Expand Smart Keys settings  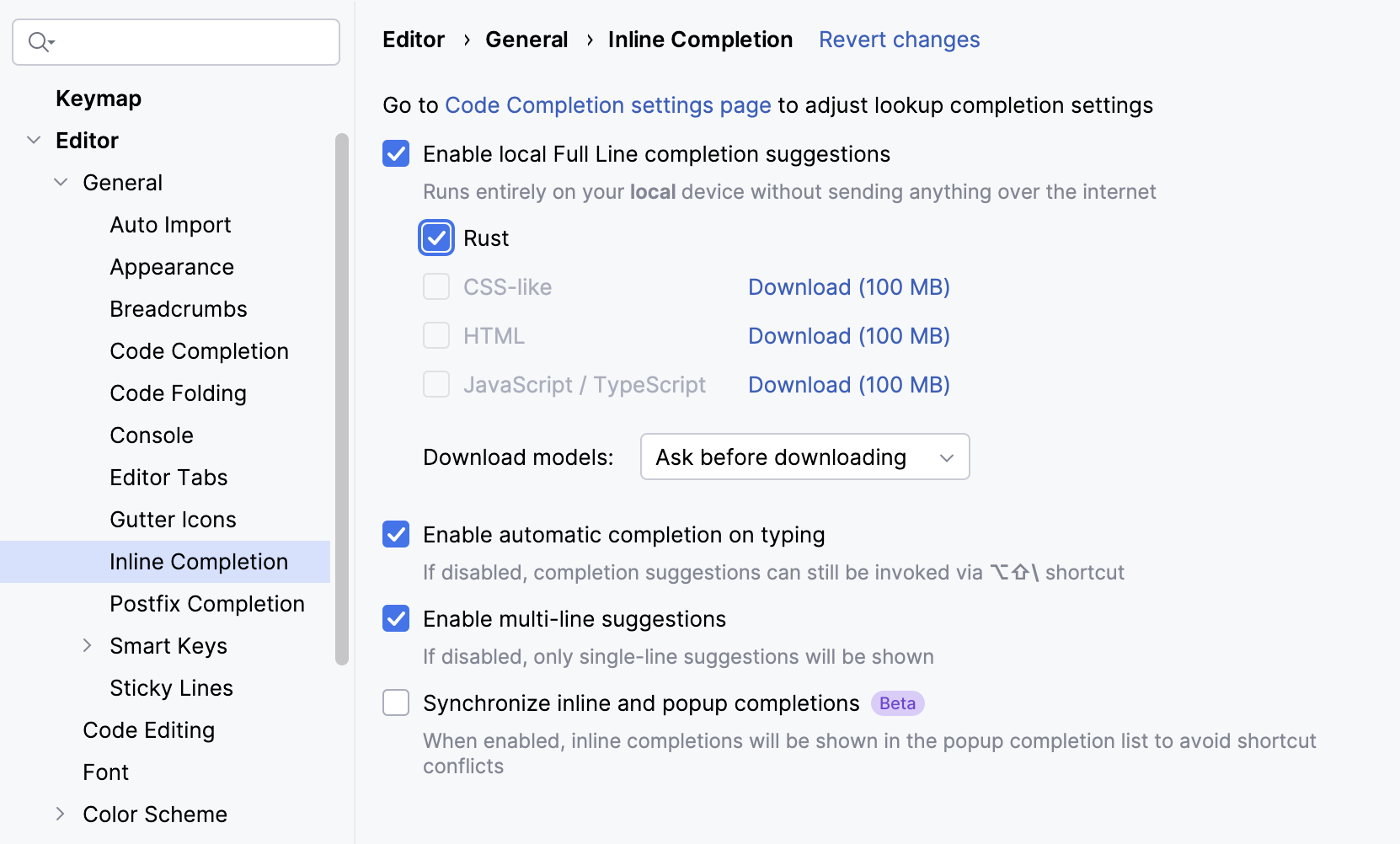(87, 645)
